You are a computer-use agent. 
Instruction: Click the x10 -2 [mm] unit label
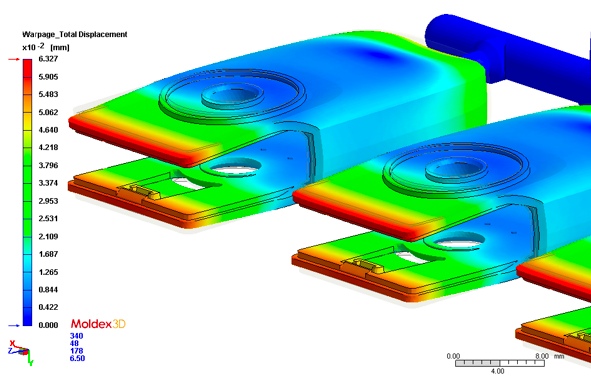click(46, 47)
